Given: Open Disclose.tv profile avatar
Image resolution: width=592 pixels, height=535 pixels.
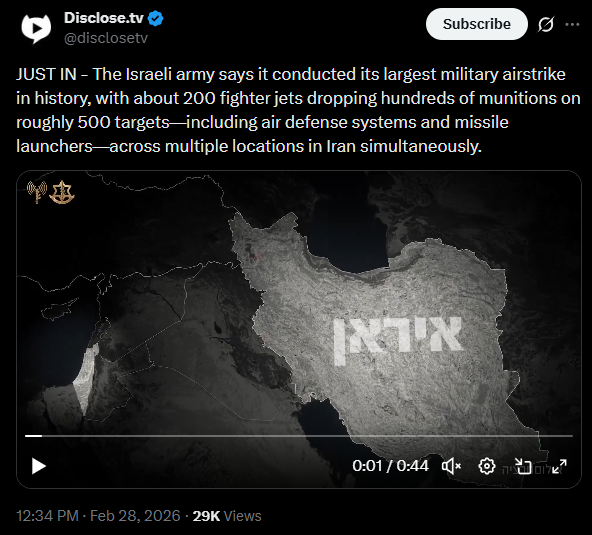Looking at the screenshot, I should coord(36,29).
